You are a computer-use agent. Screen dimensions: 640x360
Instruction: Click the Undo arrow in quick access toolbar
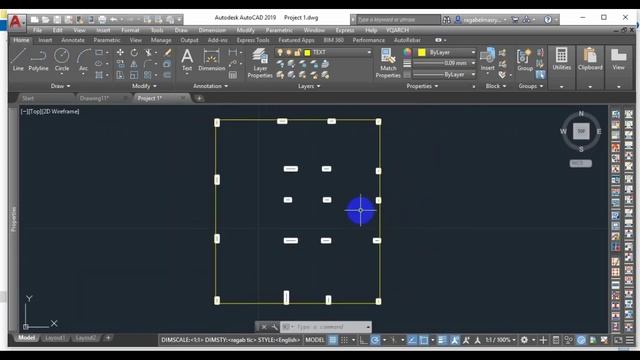click(114, 20)
